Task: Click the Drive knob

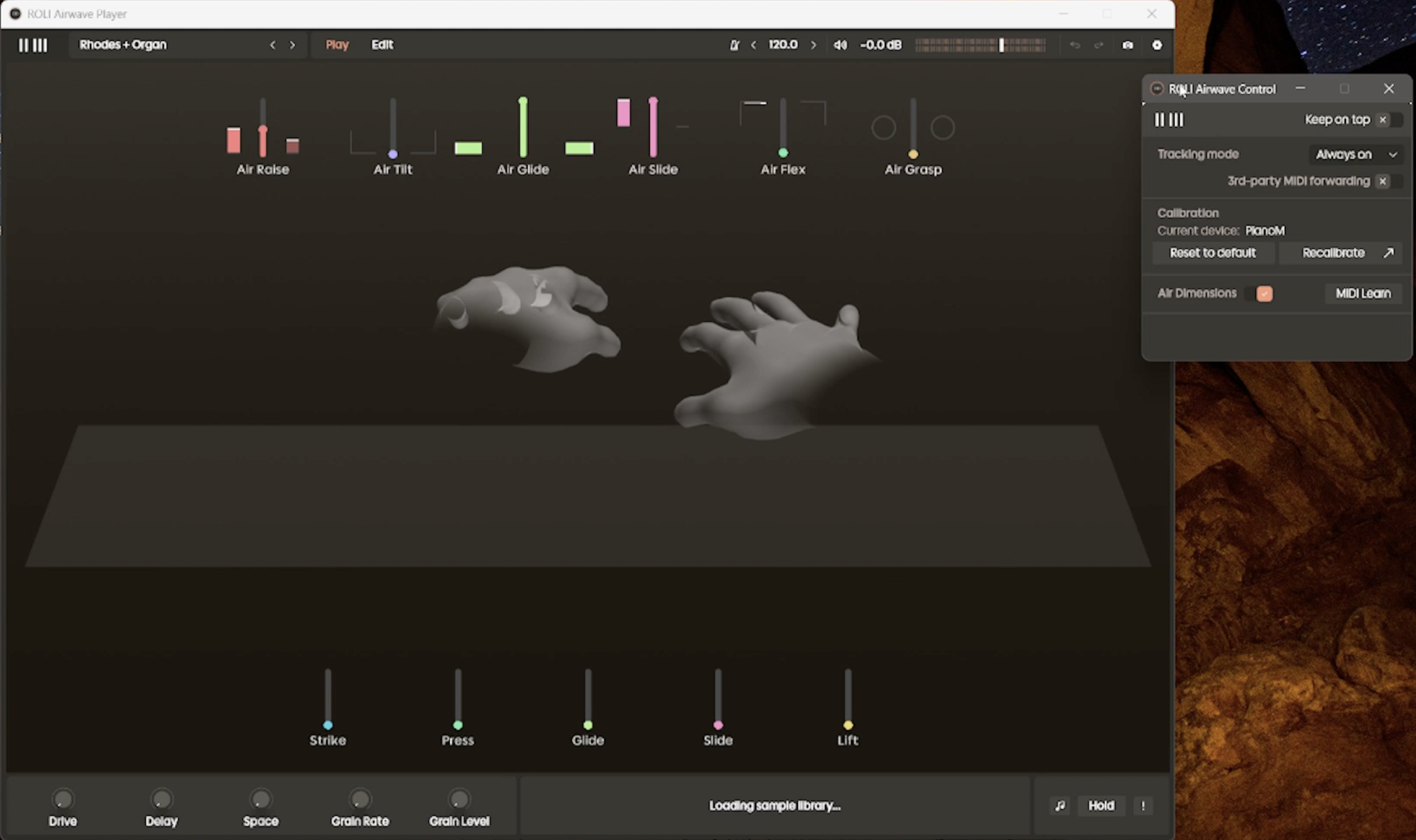Action: pos(63,799)
